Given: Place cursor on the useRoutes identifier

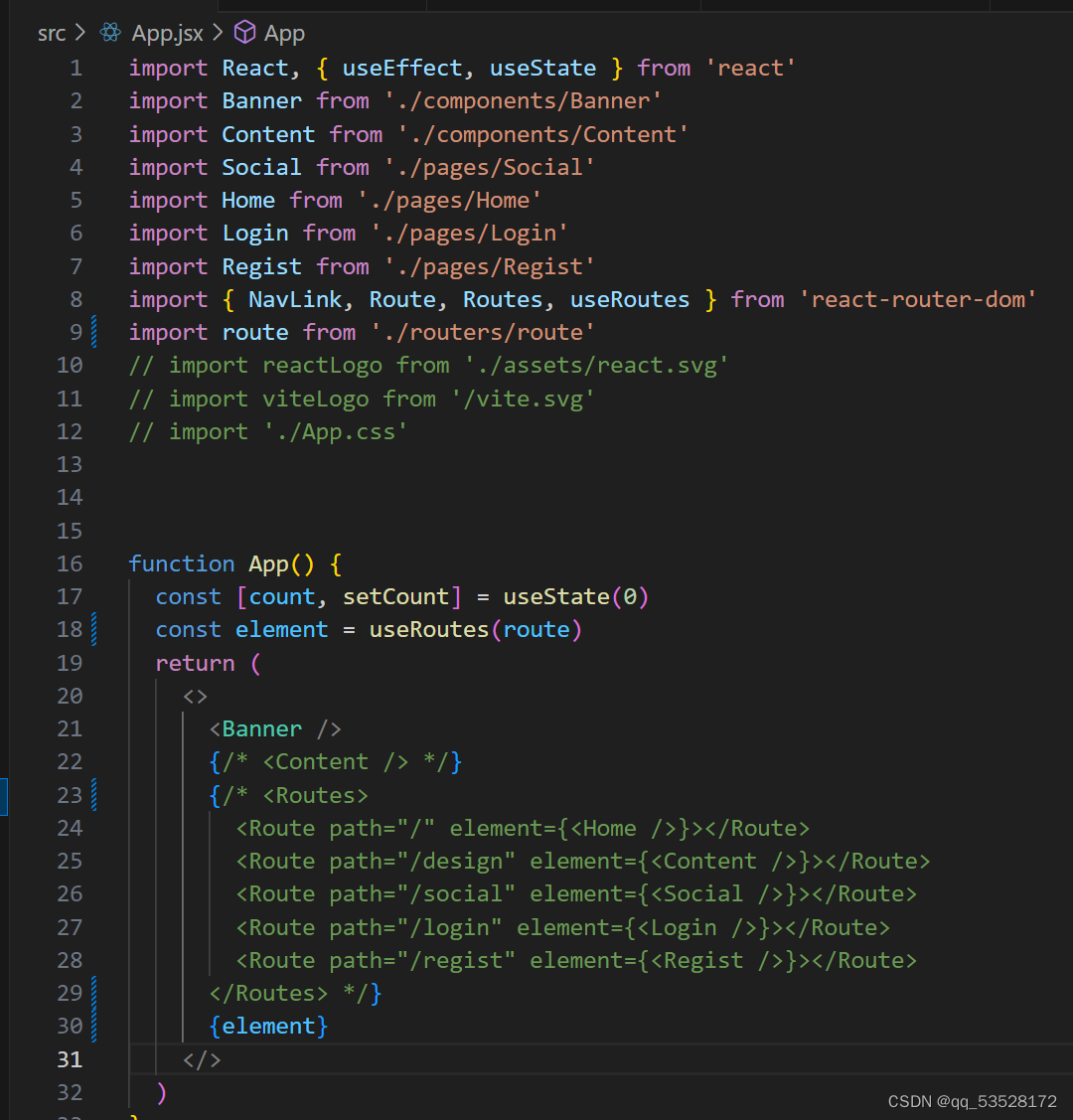Looking at the screenshot, I should click(x=430, y=629).
